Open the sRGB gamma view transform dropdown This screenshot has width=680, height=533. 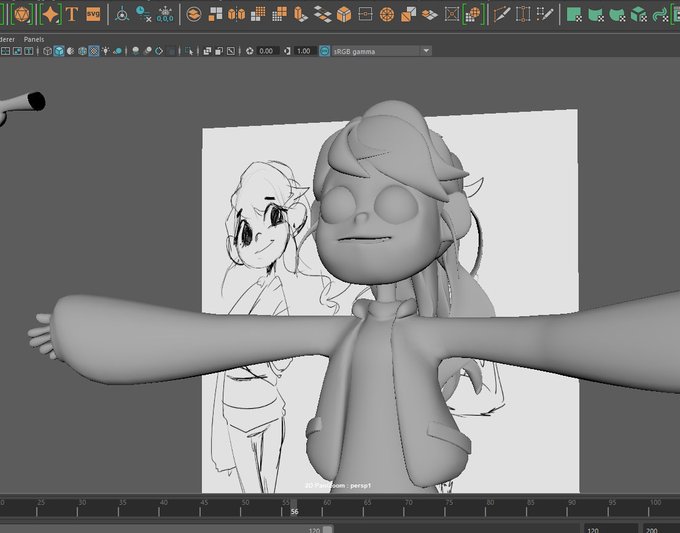click(x=382, y=51)
